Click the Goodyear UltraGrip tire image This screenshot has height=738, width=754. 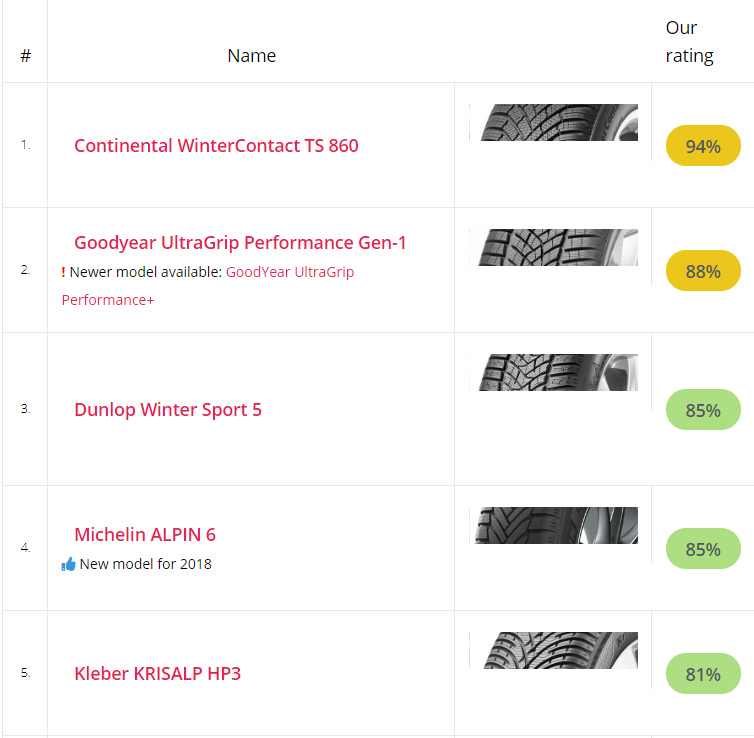point(553,247)
